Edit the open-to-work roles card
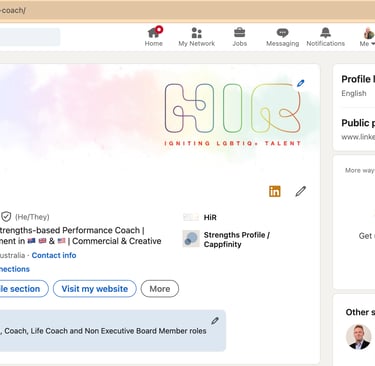Screen dimensions: 375x366 coord(215,321)
